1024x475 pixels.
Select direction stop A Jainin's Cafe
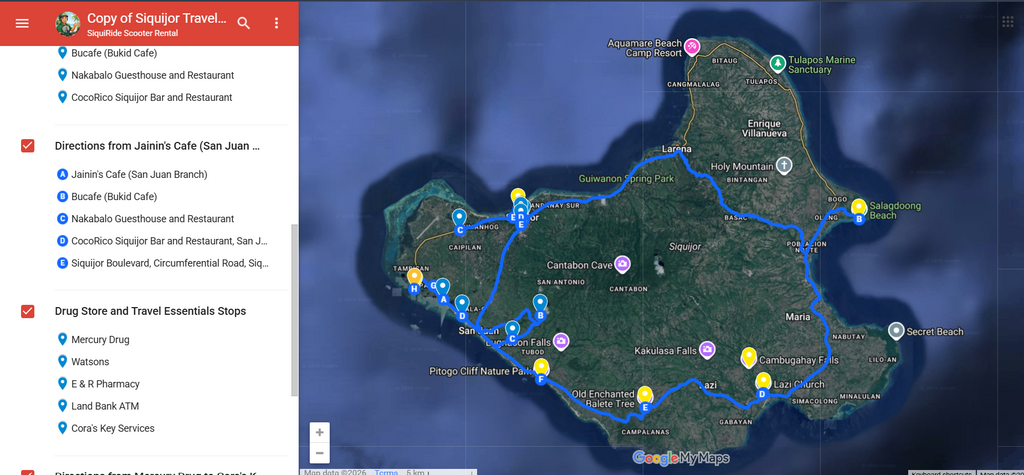(139, 174)
